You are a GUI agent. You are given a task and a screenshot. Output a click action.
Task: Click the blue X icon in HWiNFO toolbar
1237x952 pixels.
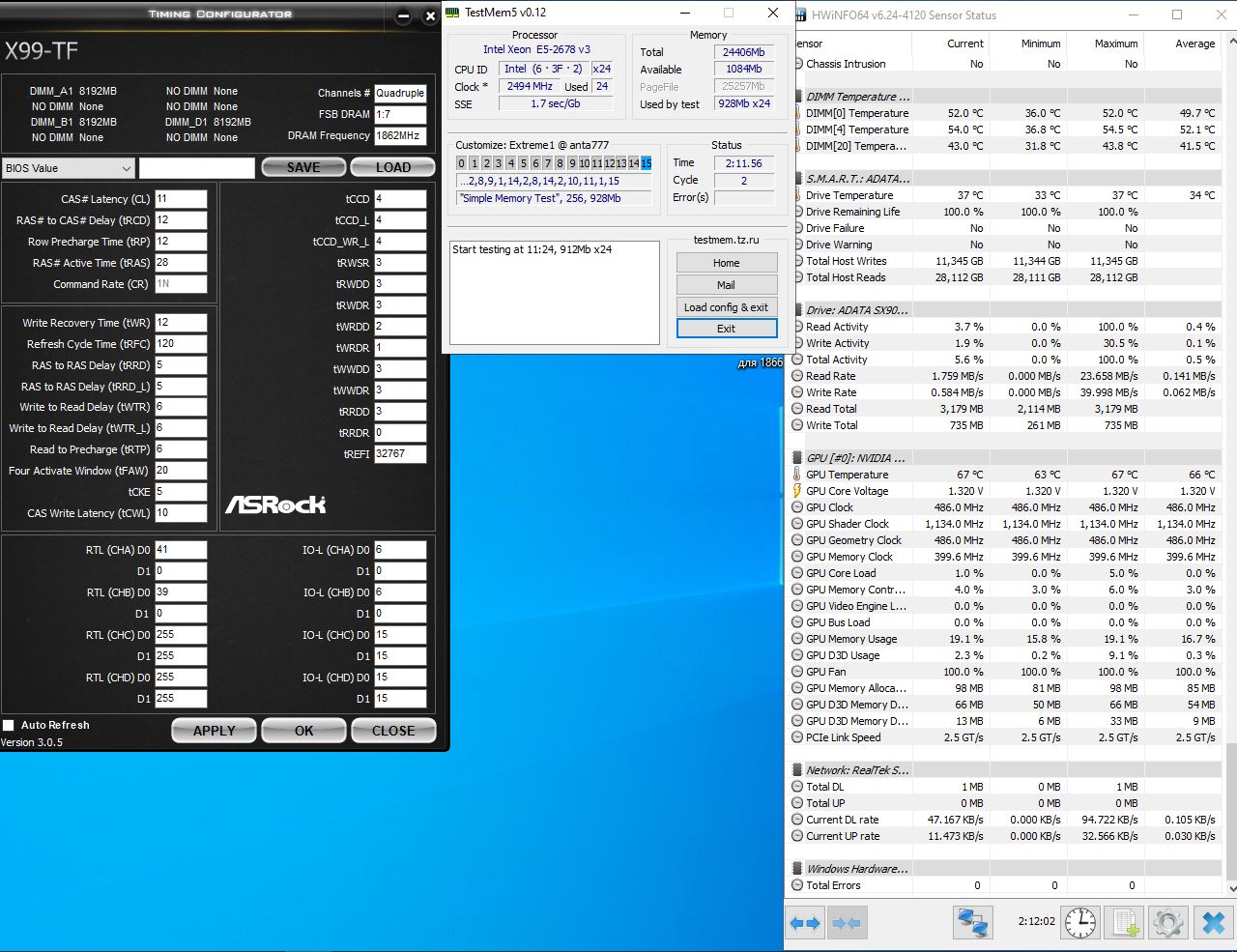point(1213,922)
